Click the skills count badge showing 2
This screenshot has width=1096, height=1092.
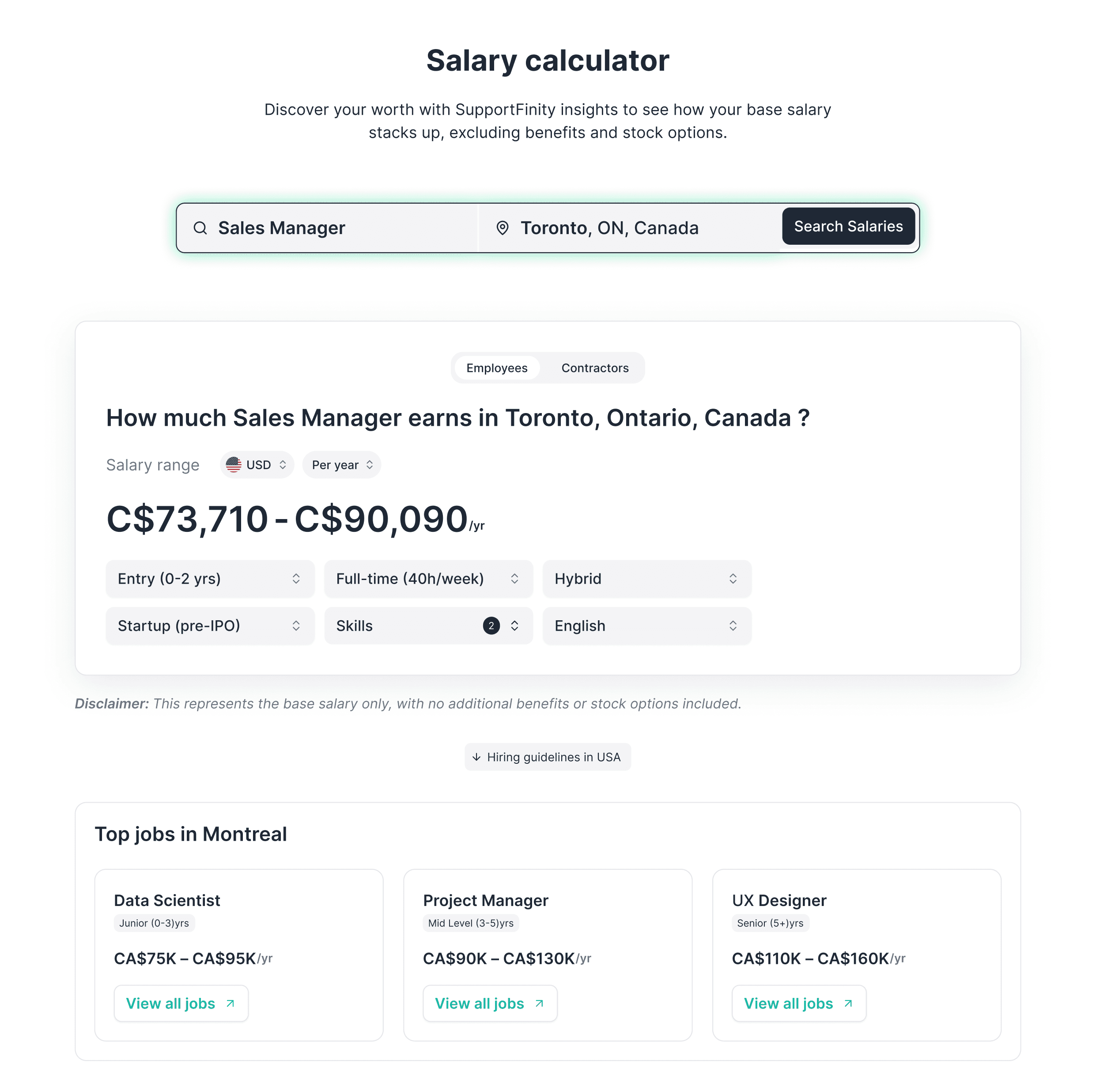[x=492, y=626]
